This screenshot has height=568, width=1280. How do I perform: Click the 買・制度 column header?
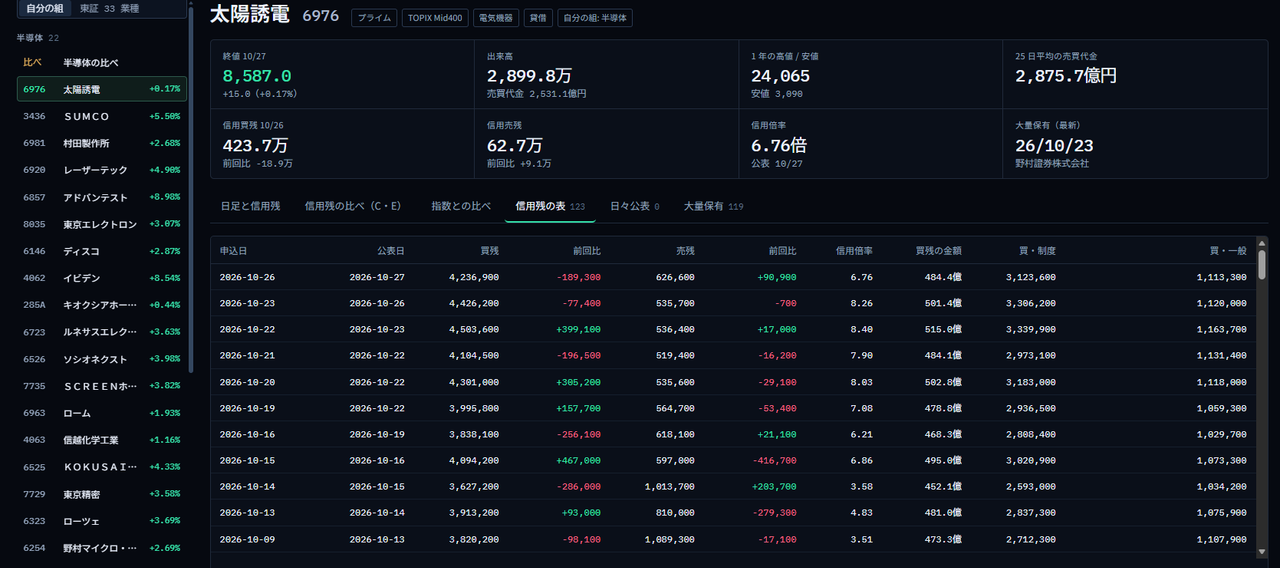point(1037,250)
